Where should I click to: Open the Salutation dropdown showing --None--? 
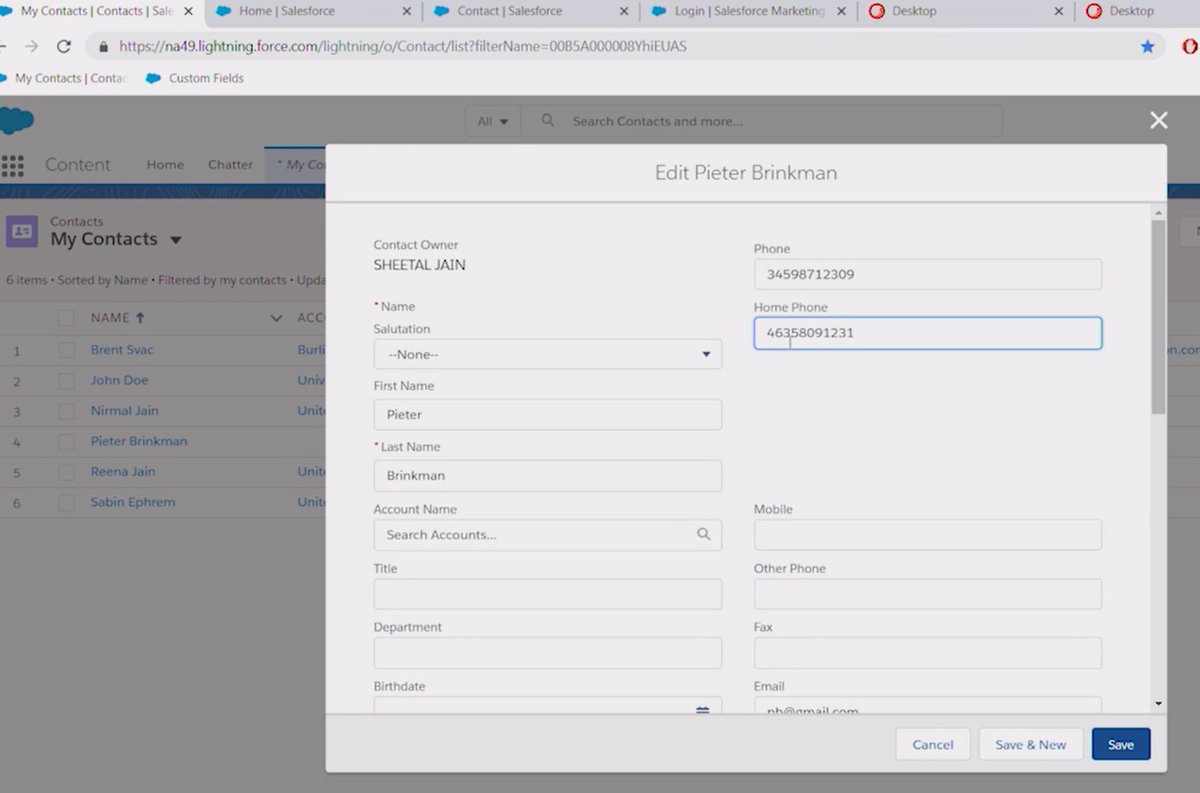pos(547,354)
